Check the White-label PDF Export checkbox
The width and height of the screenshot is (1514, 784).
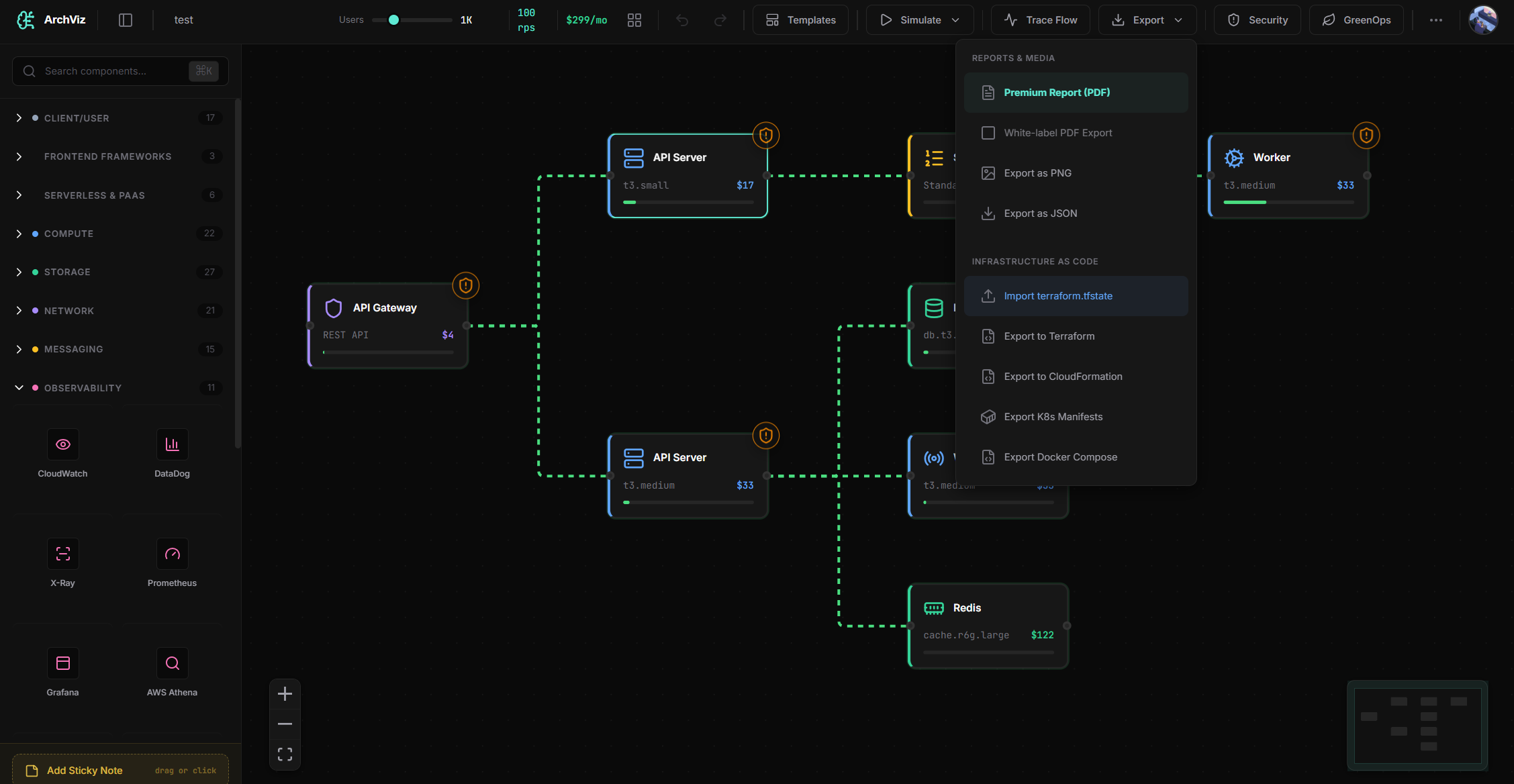pyautogui.click(x=988, y=133)
